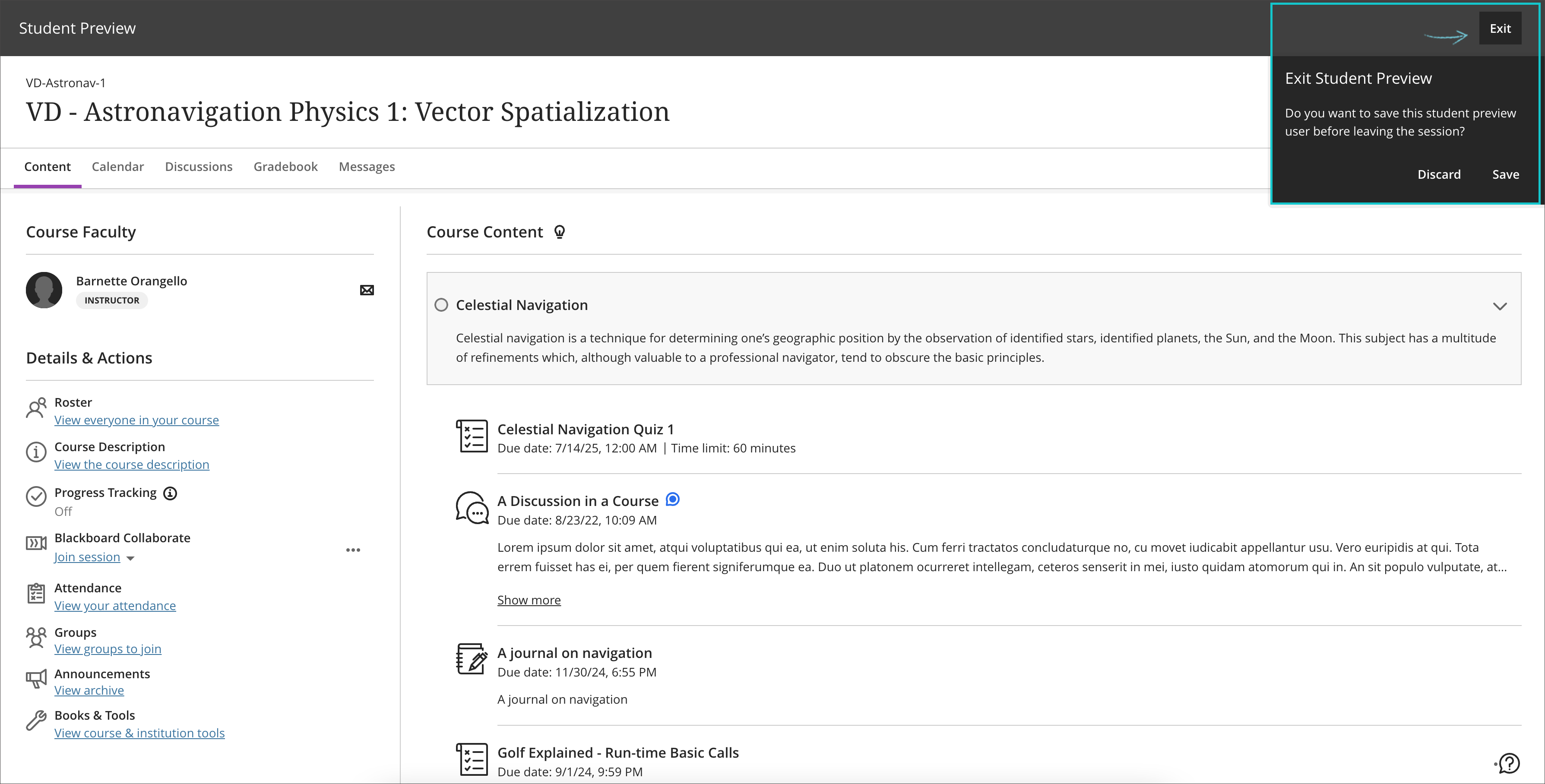Open Blackboard Collaborate more options menu
Screen dimensions: 1545x784
click(353, 550)
